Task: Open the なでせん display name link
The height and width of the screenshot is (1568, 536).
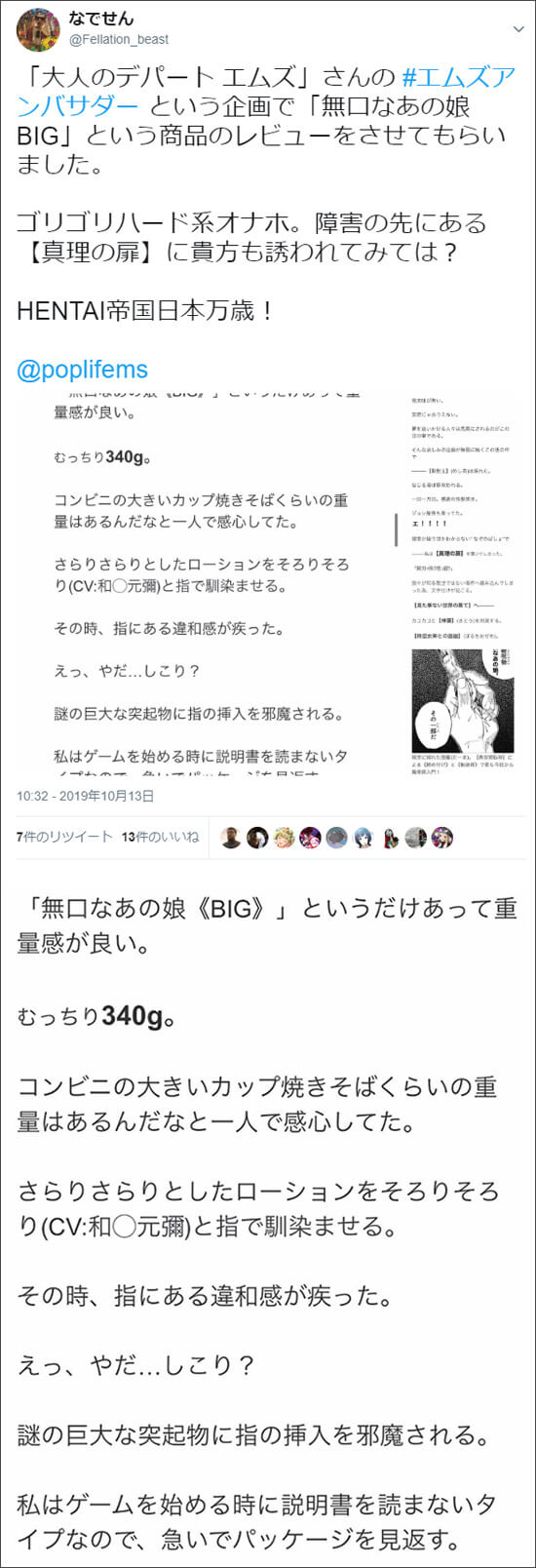Action: (x=101, y=19)
